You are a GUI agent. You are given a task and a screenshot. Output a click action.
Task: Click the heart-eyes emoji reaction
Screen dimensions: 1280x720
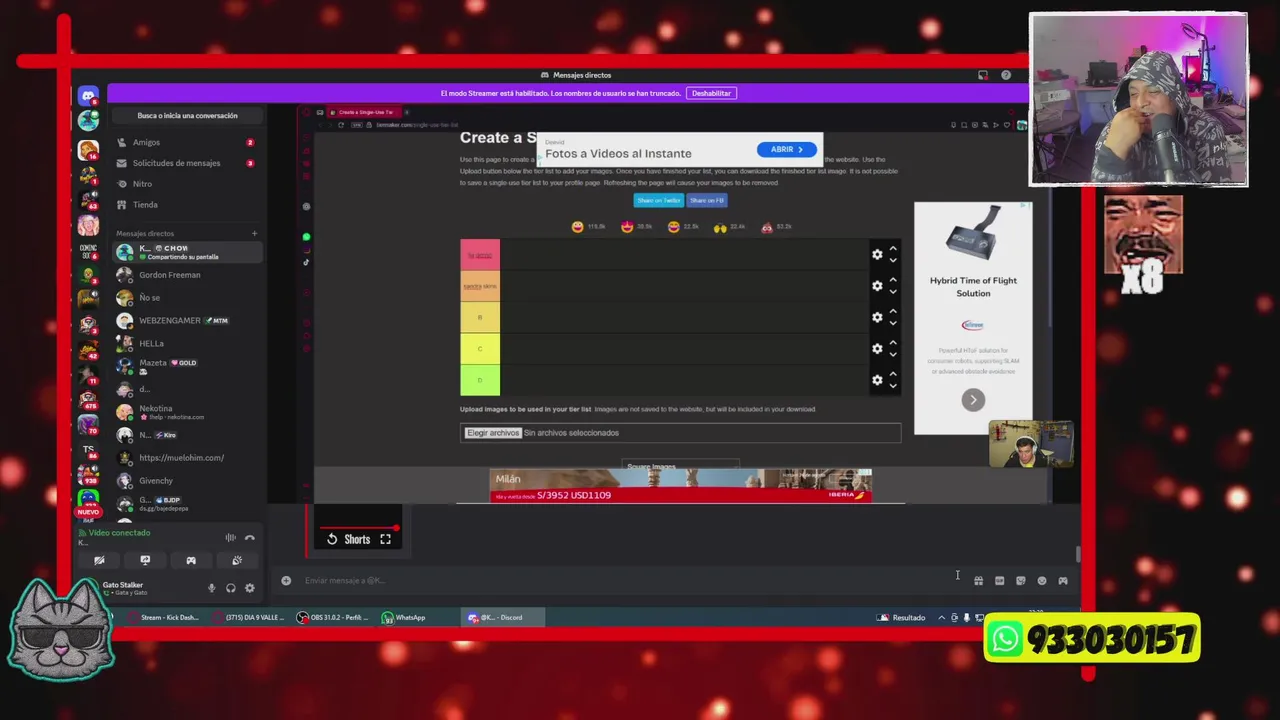[627, 227]
